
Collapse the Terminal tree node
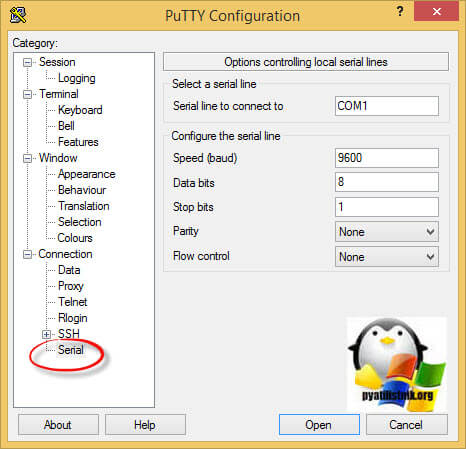coord(27,94)
